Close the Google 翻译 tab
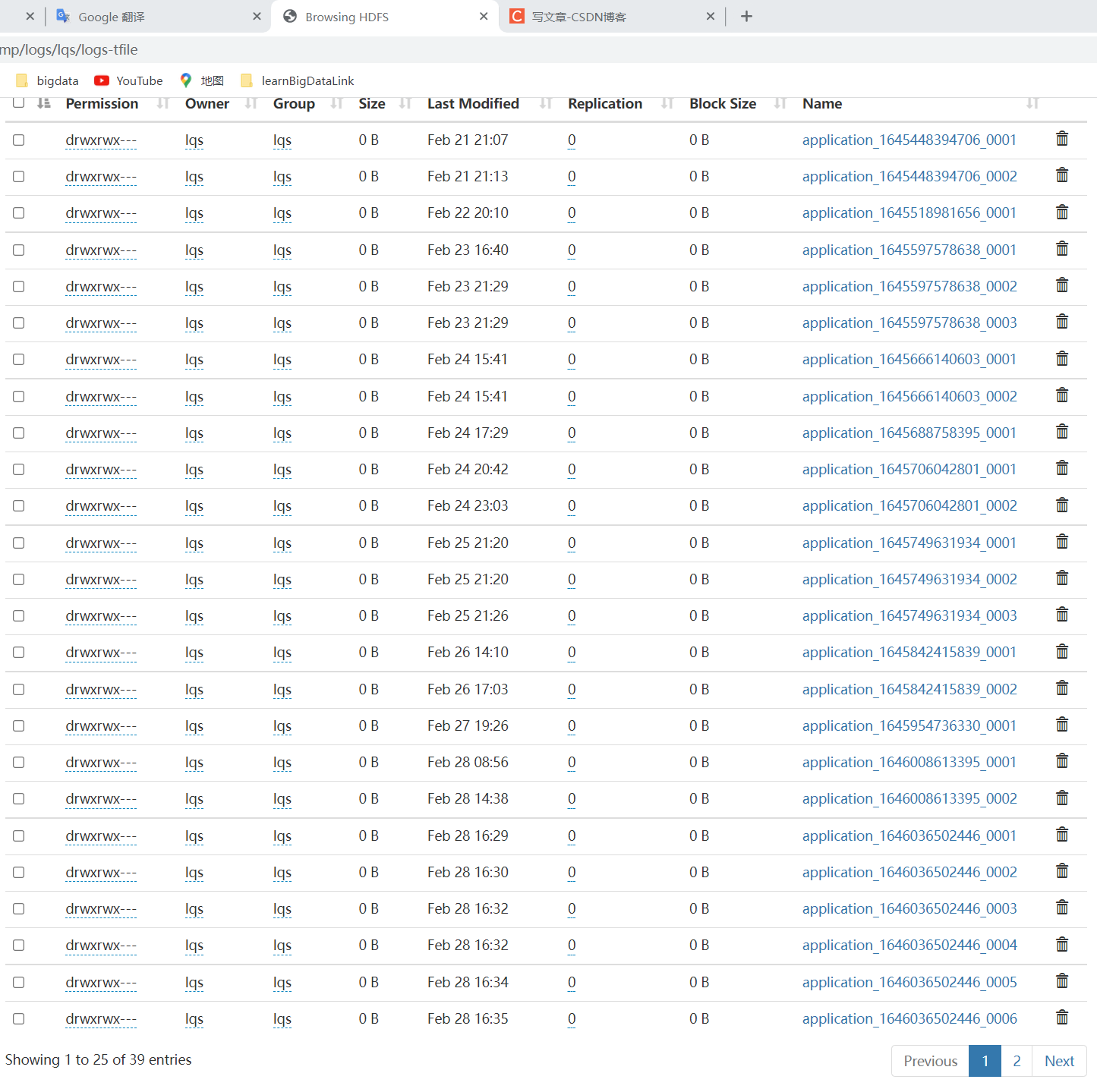This screenshot has width=1097, height=1092. click(257, 16)
